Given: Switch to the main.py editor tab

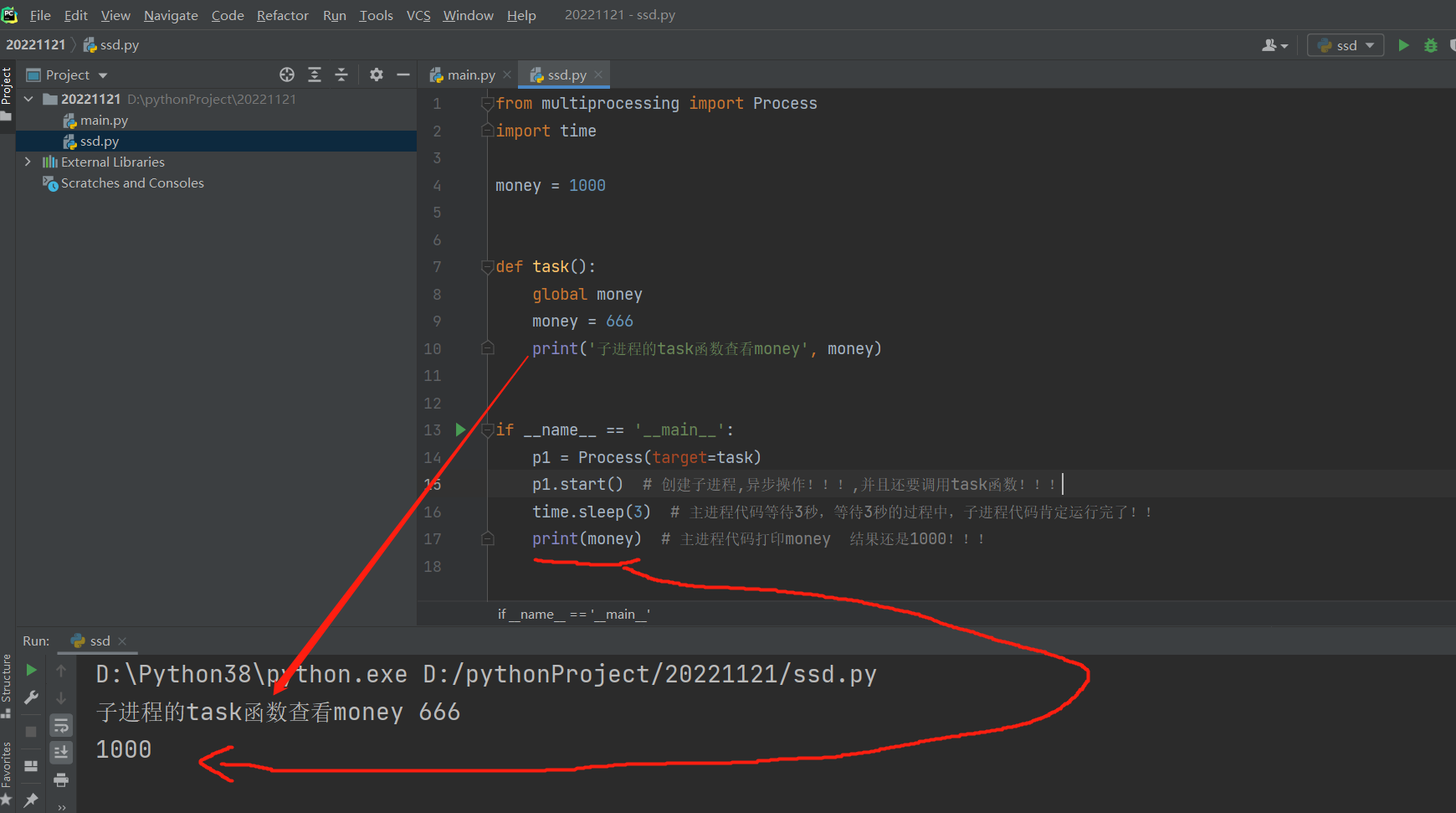Looking at the screenshot, I should click(x=470, y=75).
